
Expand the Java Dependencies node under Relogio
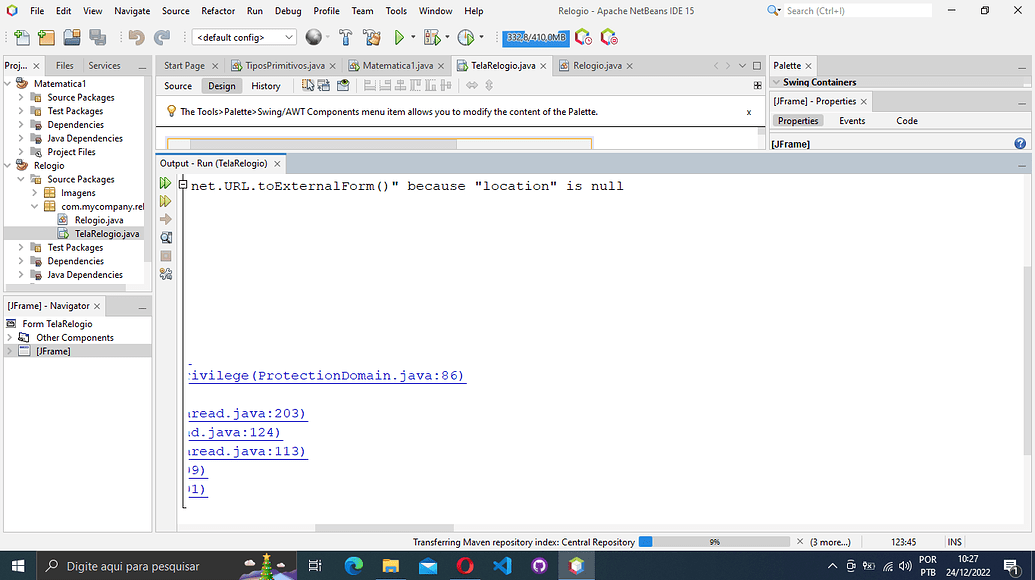click(20, 274)
